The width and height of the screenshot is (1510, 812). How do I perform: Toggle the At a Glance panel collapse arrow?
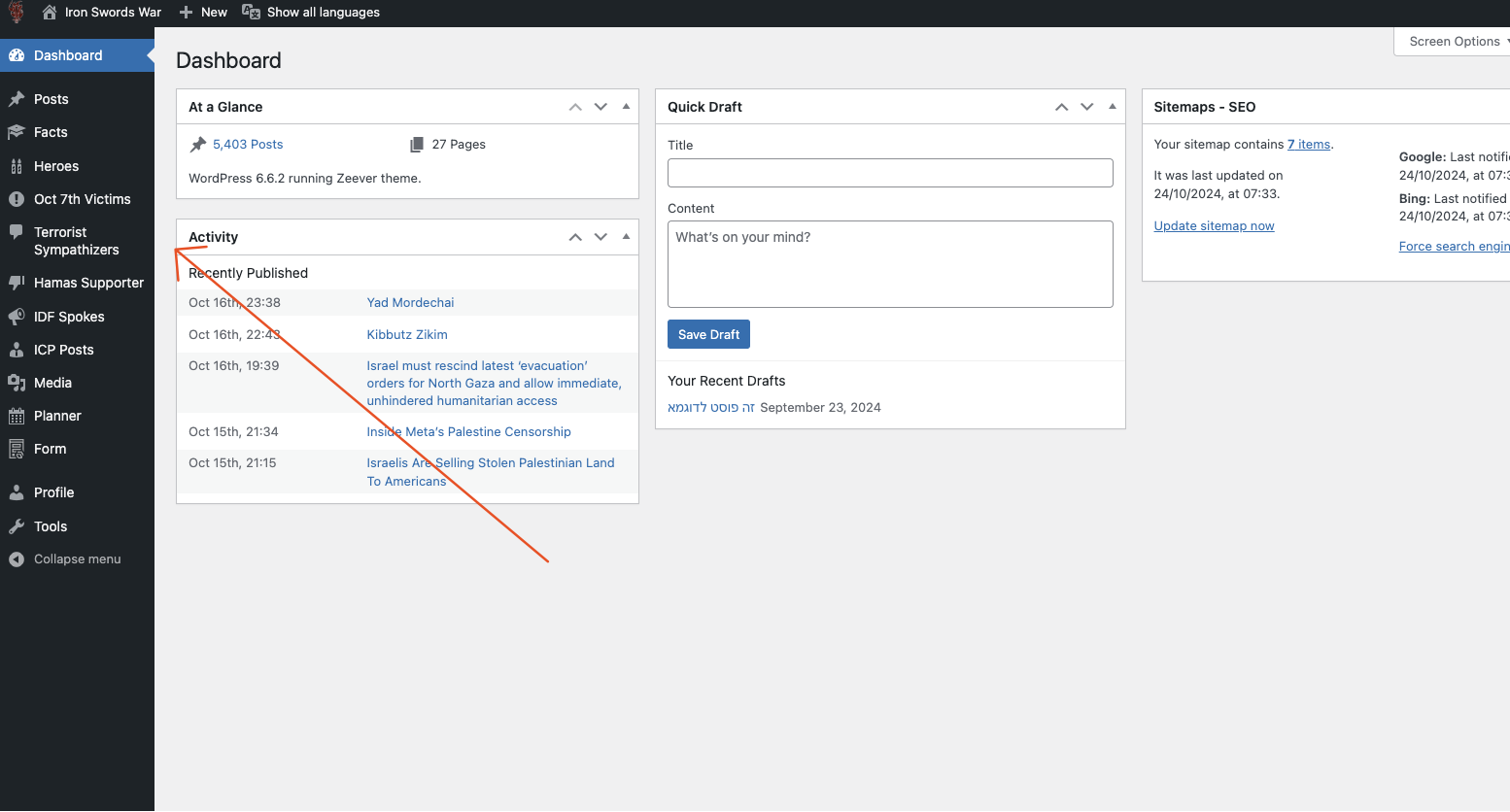(626, 107)
